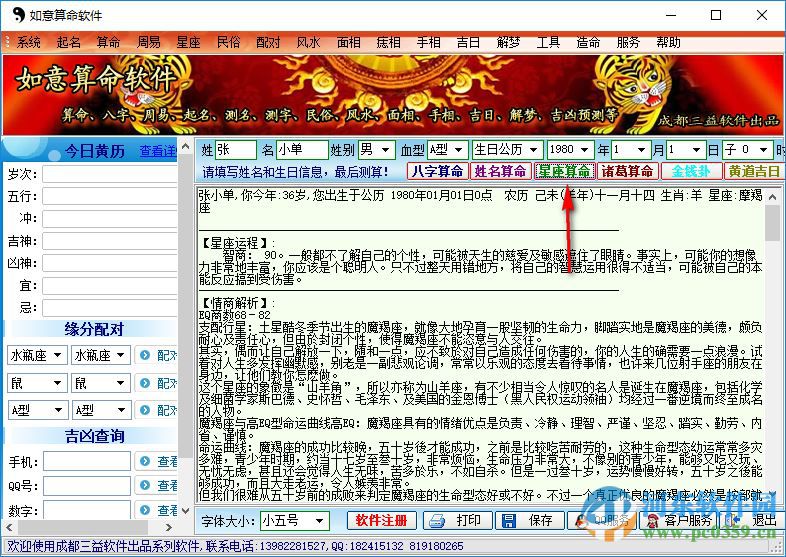Click left panel horizontal scroll right arrow
This screenshot has height=557, width=786.
coord(169,527)
